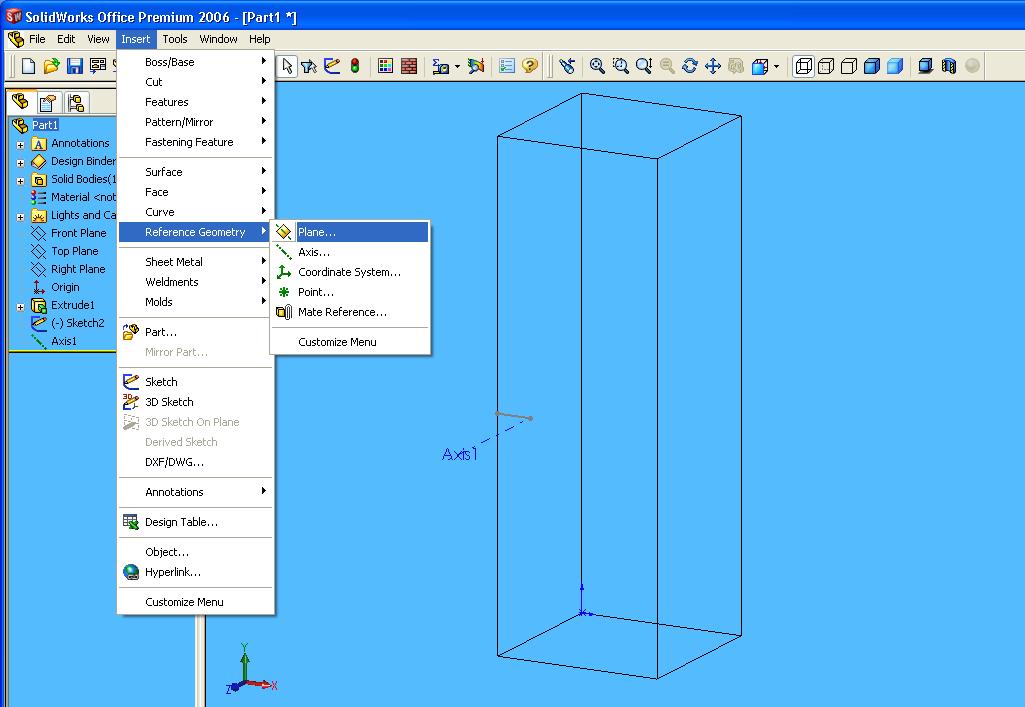Click the Zoom In/Out icon
Image resolution: width=1025 pixels, height=707 pixels.
[x=644, y=66]
